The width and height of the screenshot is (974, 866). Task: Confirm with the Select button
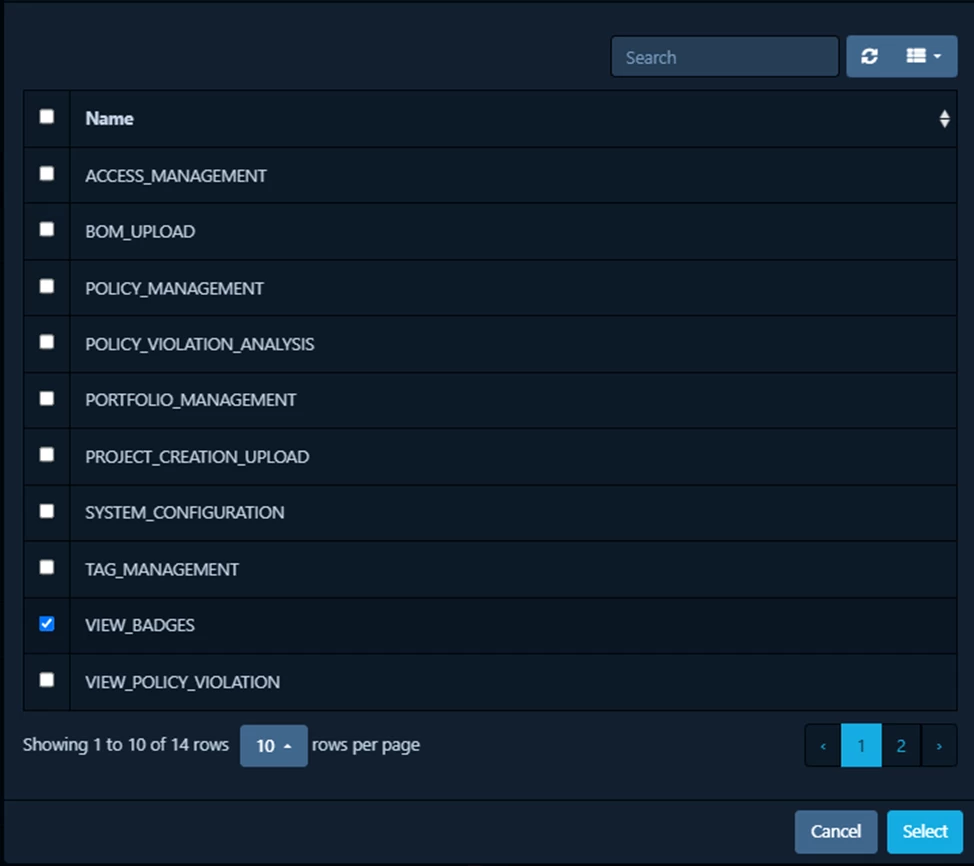pos(924,831)
